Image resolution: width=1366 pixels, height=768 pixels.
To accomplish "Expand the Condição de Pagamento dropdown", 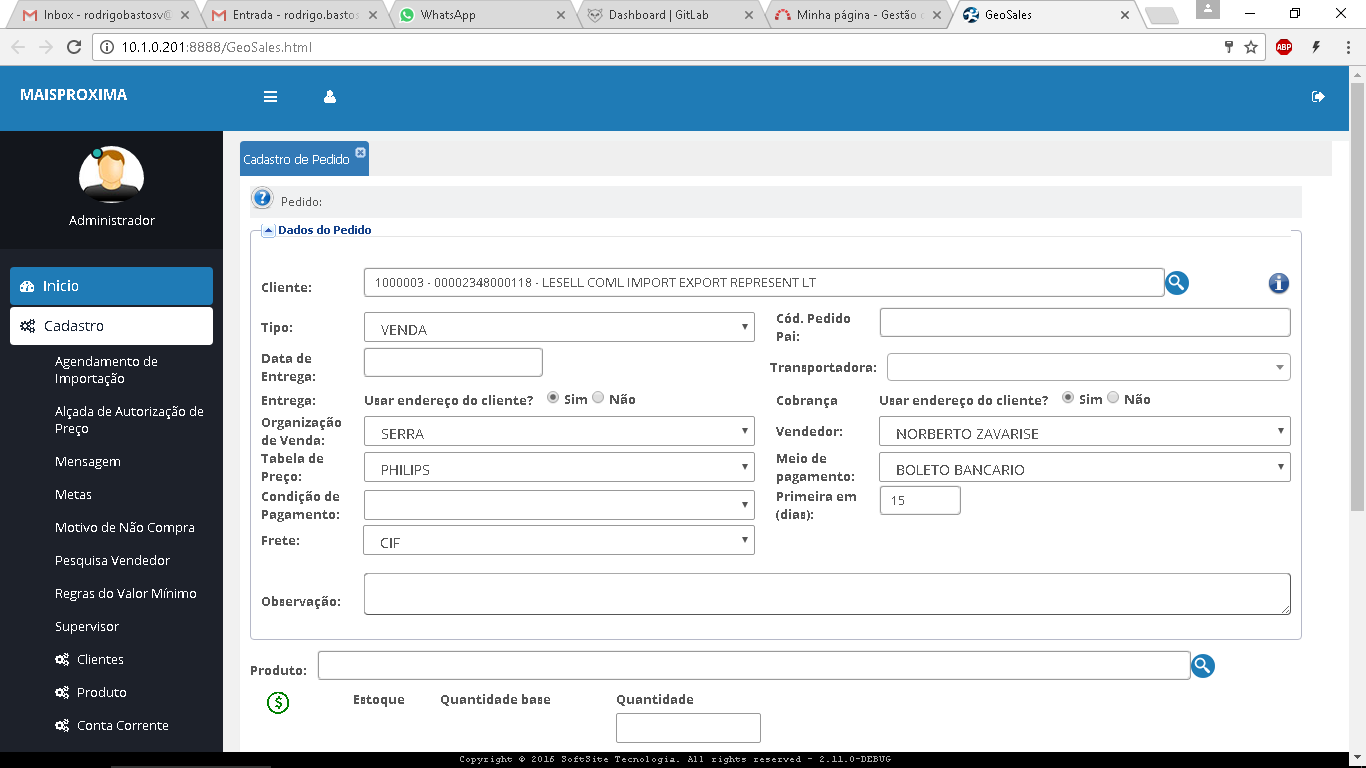I will [559, 505].
